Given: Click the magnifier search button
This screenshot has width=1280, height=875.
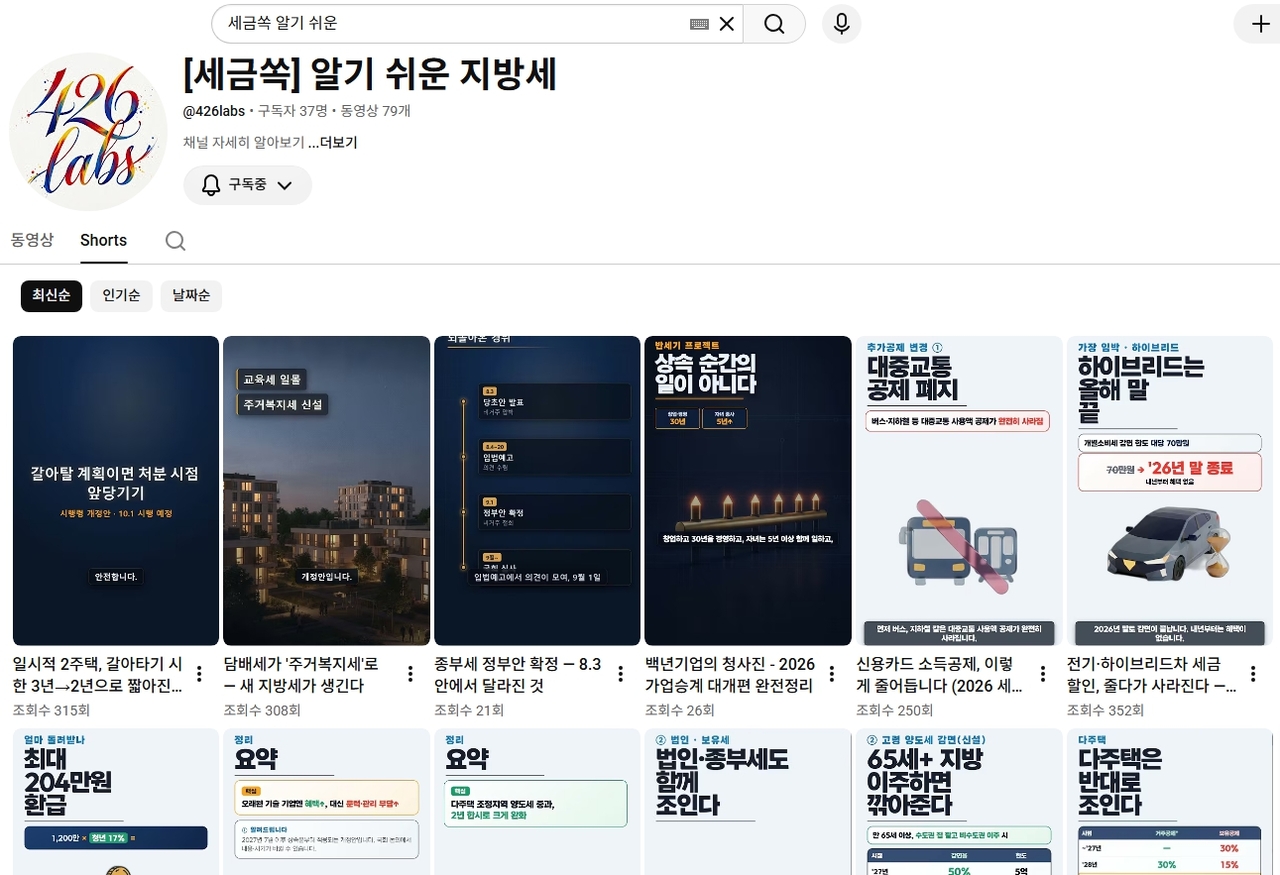Looking at the screenshot, I should point(774,24).
